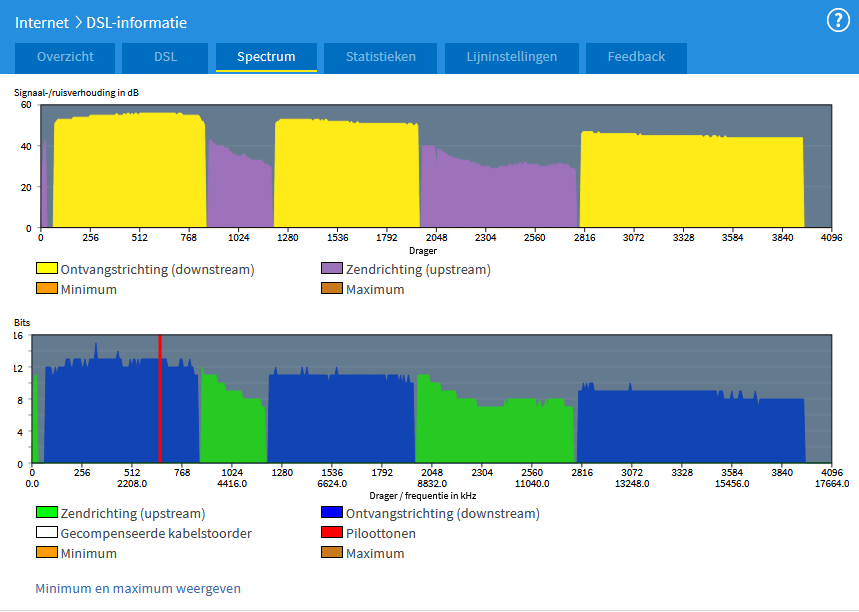Switch to the Overzicht tab
This screenshot has width=859, height=612.
tap(65, 57)
